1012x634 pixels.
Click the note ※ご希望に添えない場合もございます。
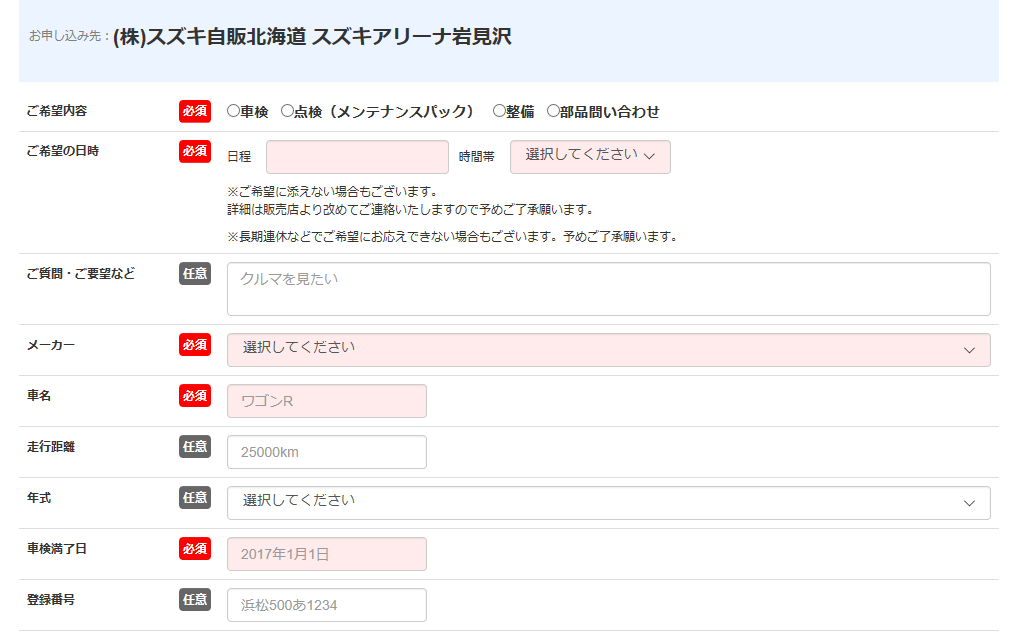[334, 192]
